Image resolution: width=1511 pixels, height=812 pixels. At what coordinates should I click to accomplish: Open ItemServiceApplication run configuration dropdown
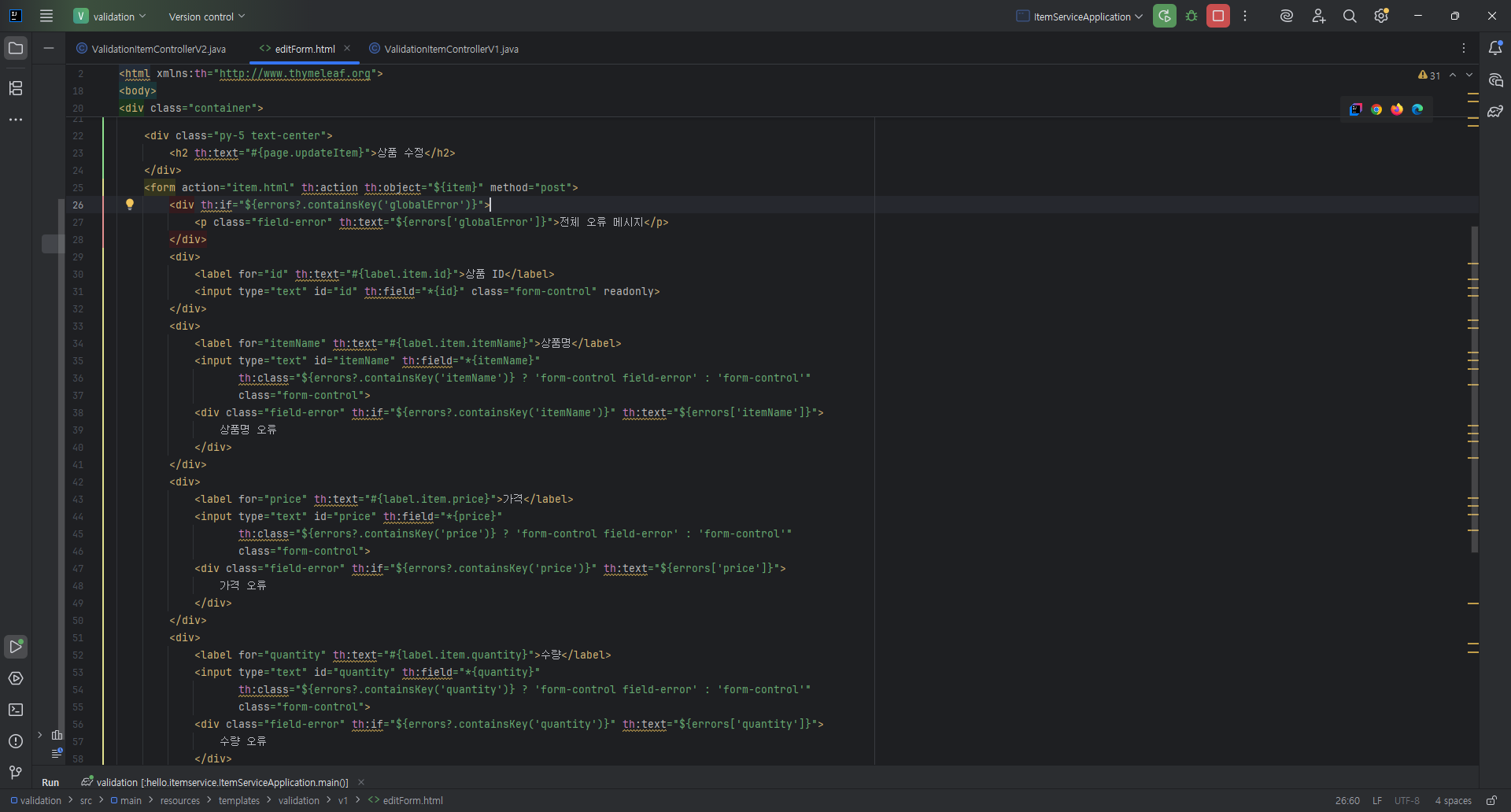point(1079,16)
